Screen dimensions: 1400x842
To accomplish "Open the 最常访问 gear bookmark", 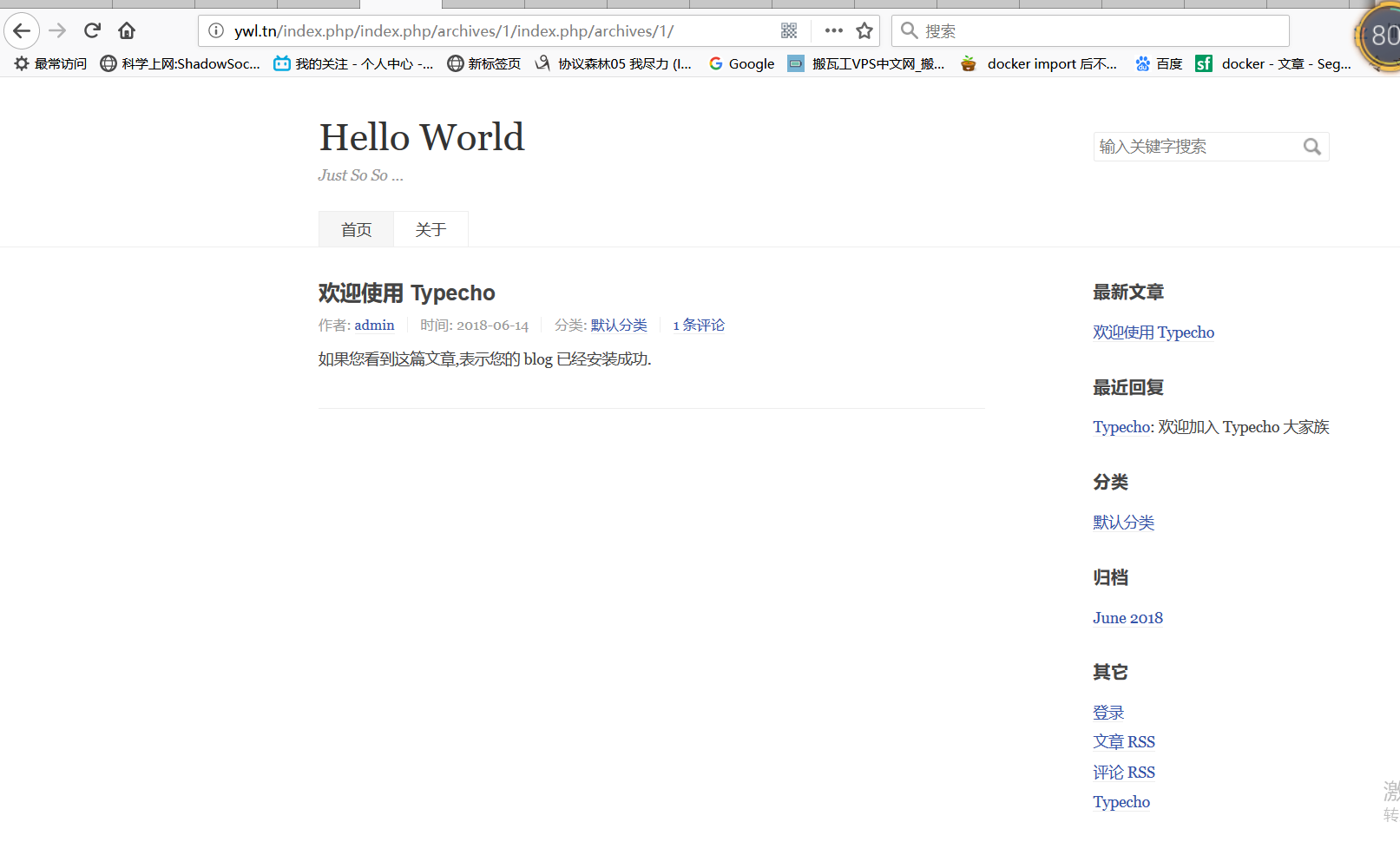I will [x=50, y=63].
